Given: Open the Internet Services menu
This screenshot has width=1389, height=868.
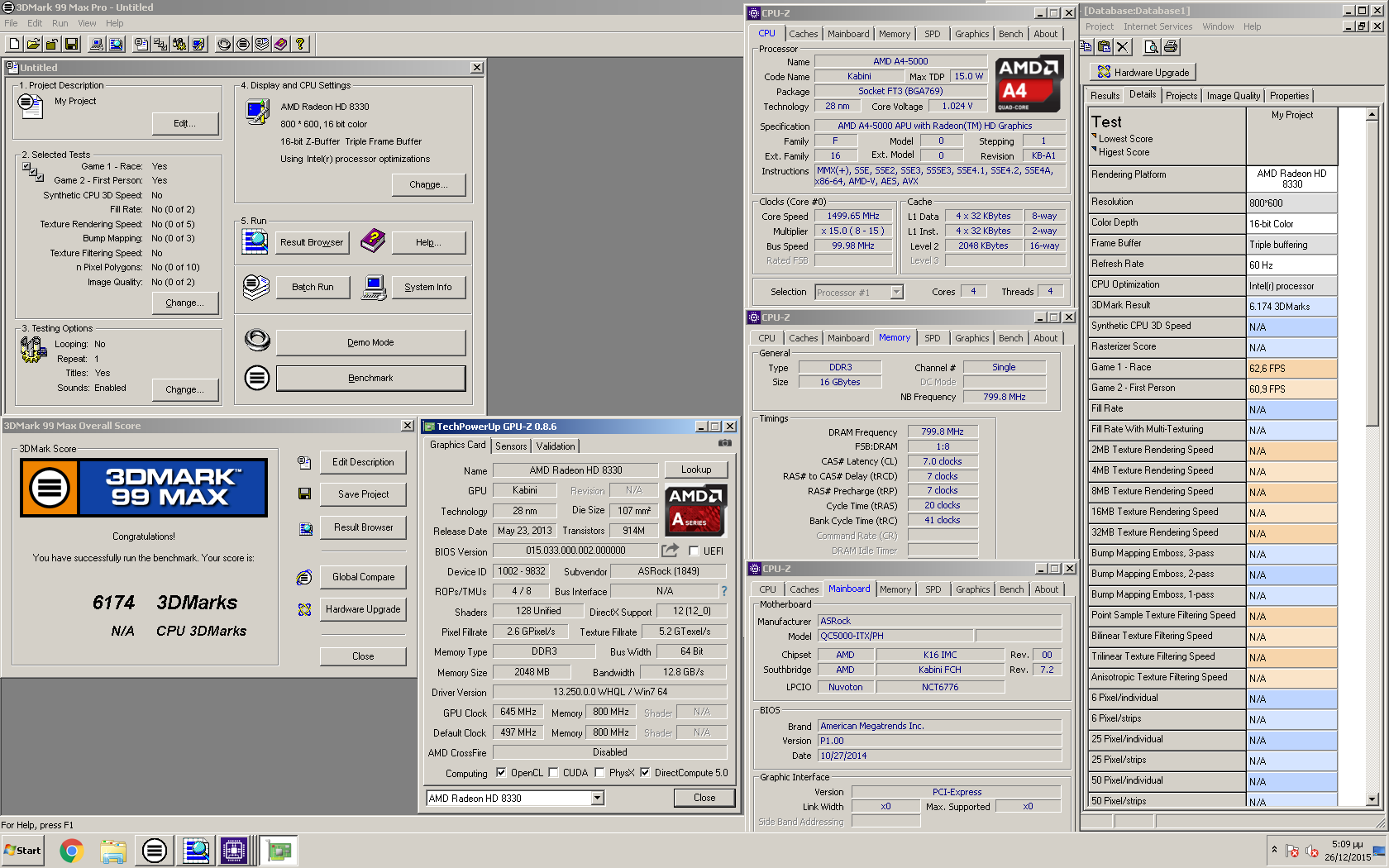Looking at the screenshot, I should point(1157,26).
